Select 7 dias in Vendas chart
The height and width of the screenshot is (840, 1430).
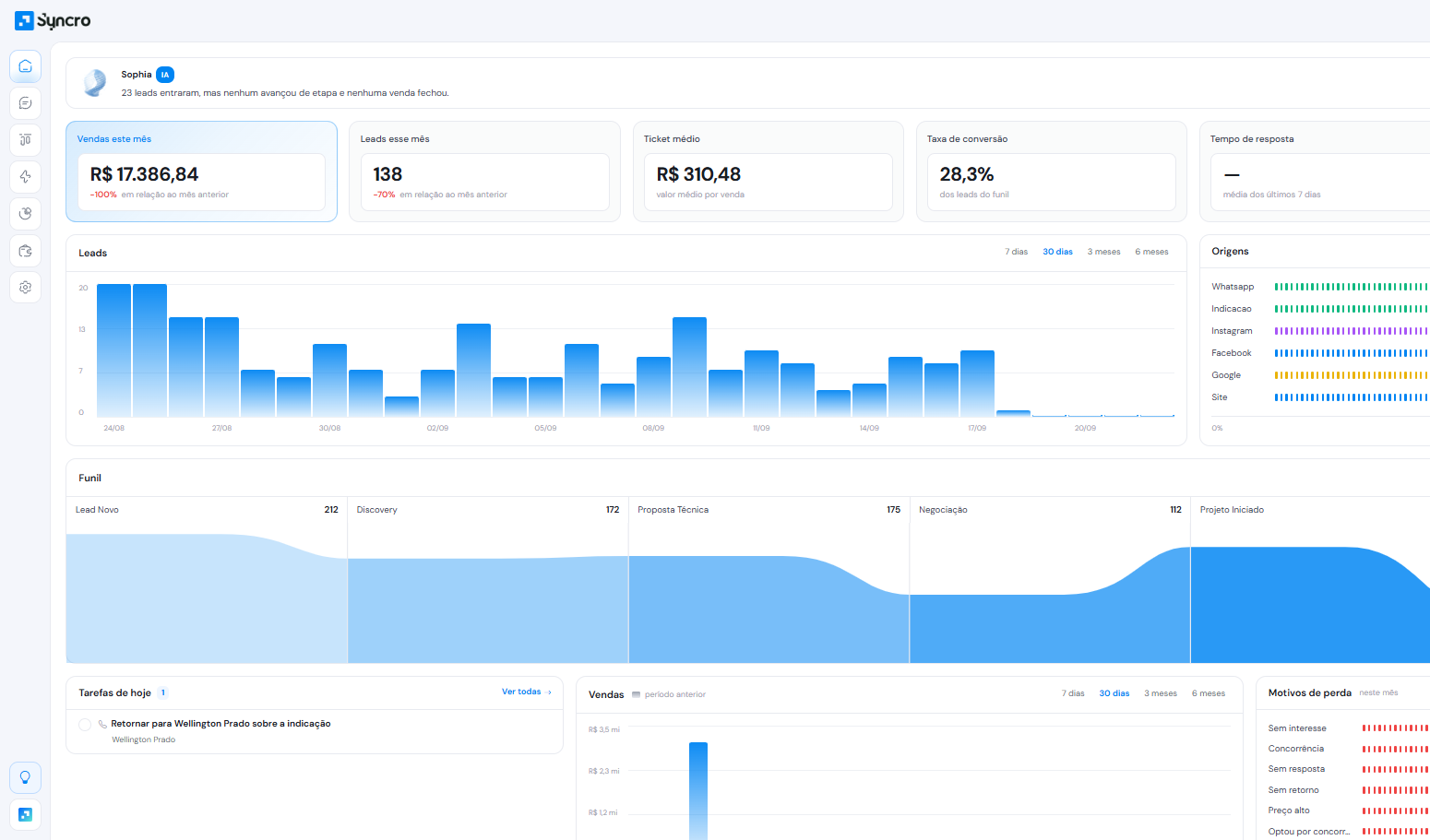(x=1073, y=693)
